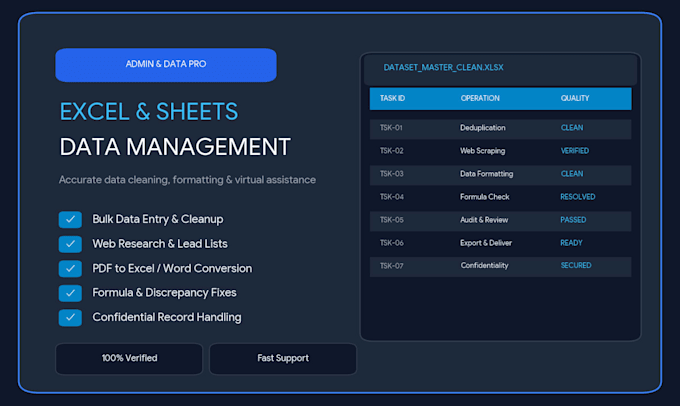
Task: Click the Confidentiality operation cell
Action: (x=484, y=265)
